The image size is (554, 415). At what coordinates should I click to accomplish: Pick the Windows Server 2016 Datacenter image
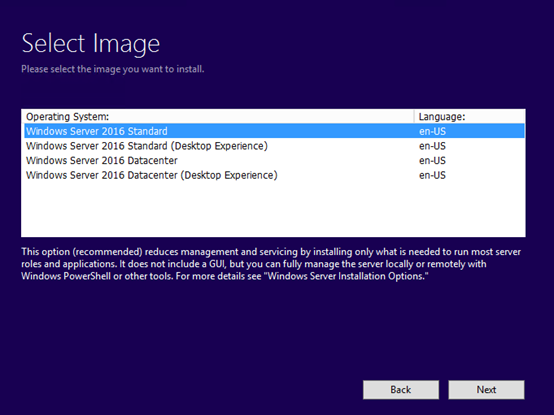click(274, 160)
